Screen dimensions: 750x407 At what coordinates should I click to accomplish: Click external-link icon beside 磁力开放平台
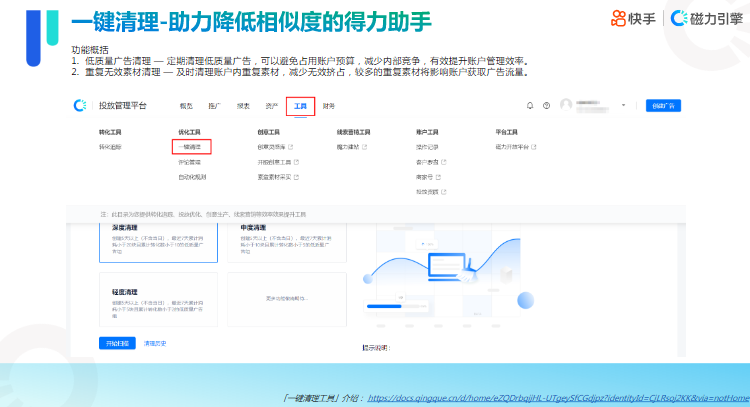coord(534,147)
